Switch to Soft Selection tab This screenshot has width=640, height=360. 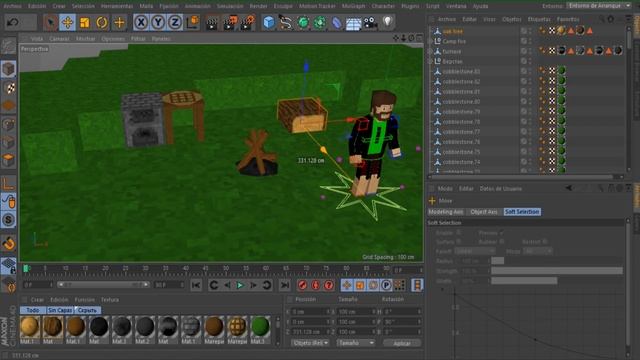coord(522,212)
